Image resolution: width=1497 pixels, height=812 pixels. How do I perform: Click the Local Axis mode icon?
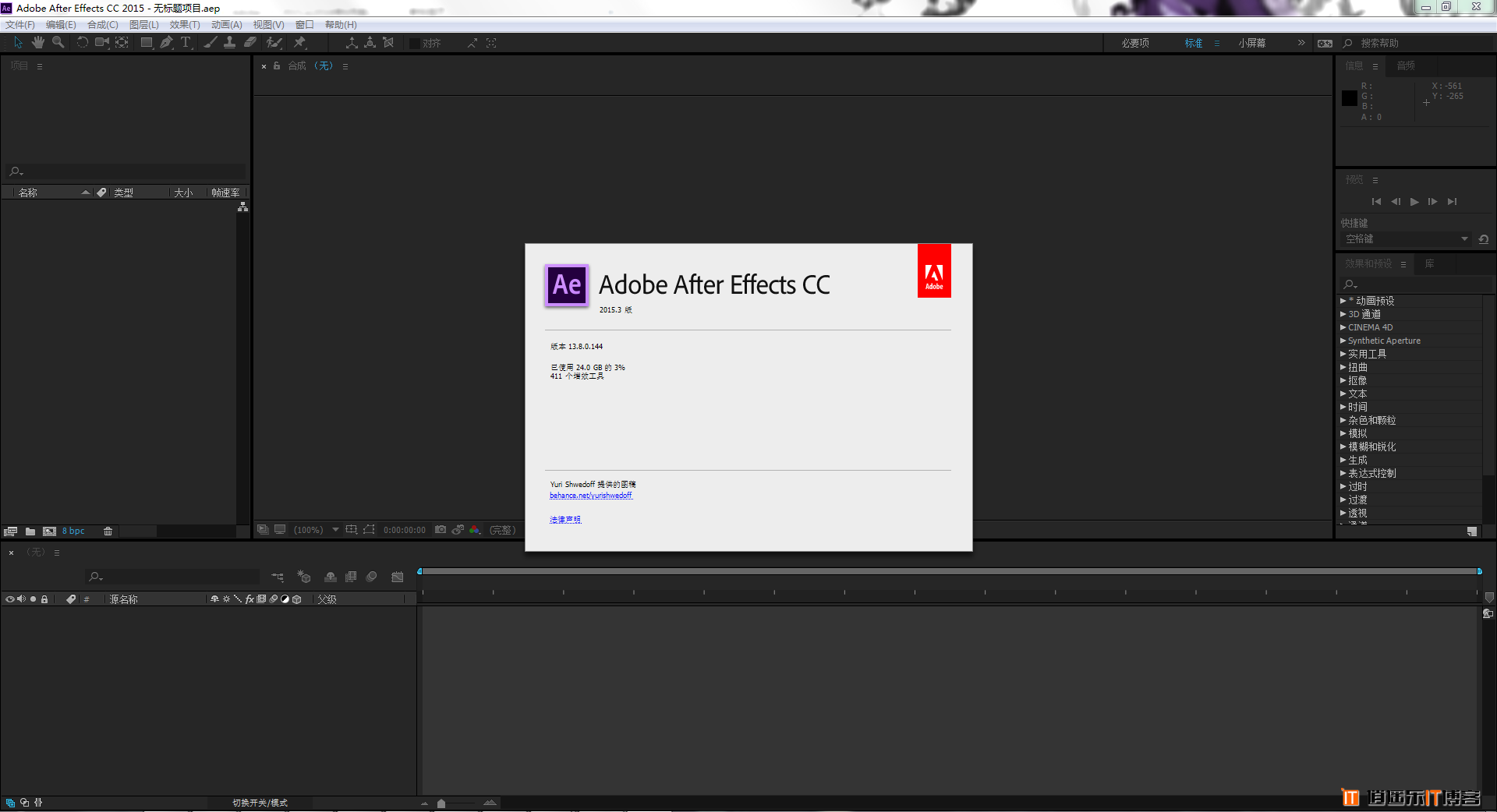click(352, 43)
